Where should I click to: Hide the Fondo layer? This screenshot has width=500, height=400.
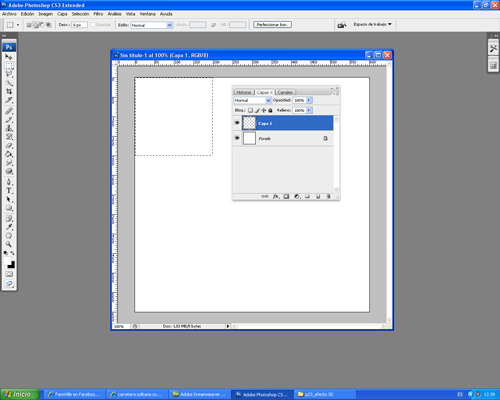[237, 138]
